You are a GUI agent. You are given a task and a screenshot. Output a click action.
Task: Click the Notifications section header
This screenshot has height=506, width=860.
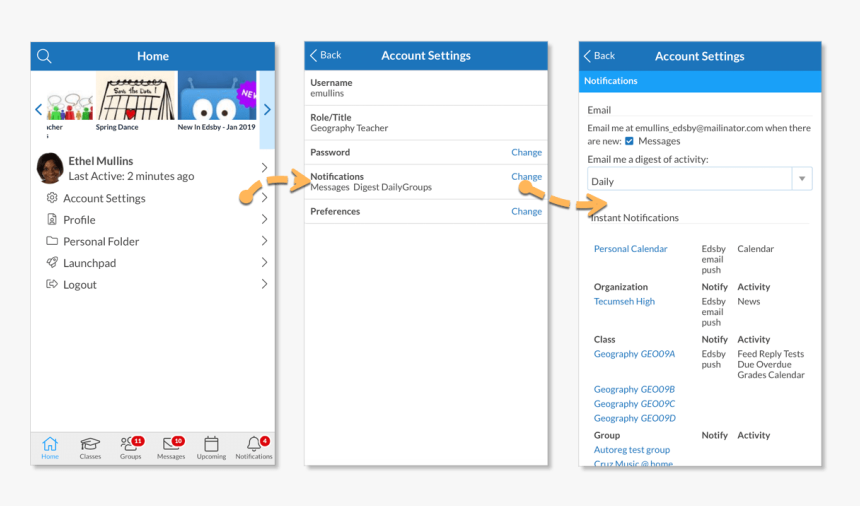click(700, 81)
